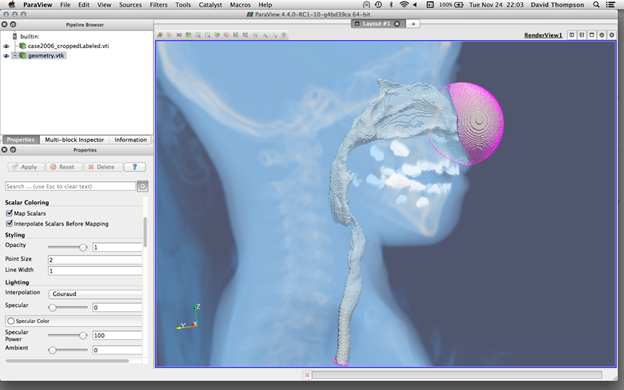The height and width of the screenshot is (390, 624).
Task: Open the Catalyst menu
Action: (x=210, y=5)
